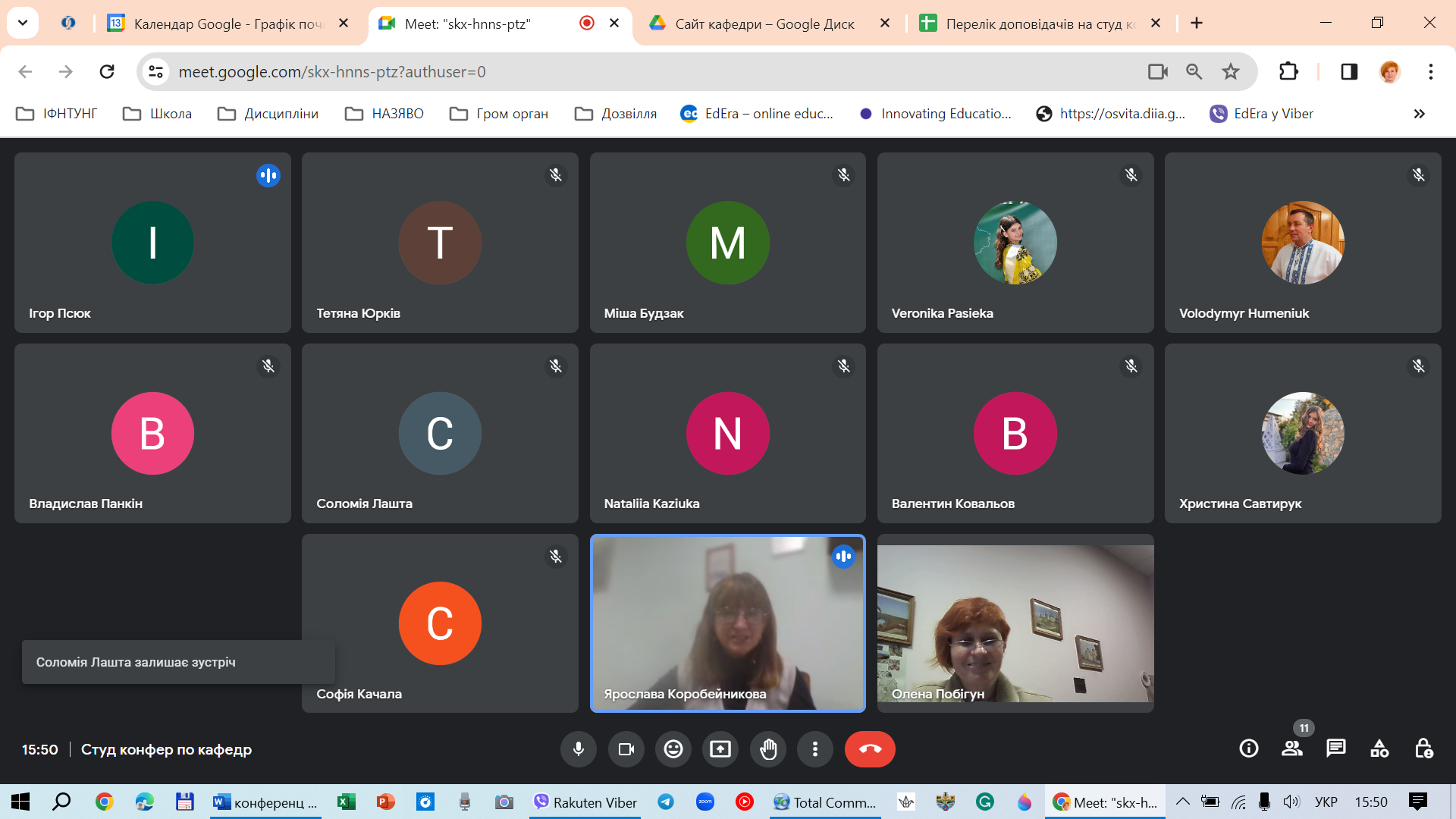Toggle the microphone on or off
The width and height of the screenshot is (1456, 819).
(x=579, y=749)
